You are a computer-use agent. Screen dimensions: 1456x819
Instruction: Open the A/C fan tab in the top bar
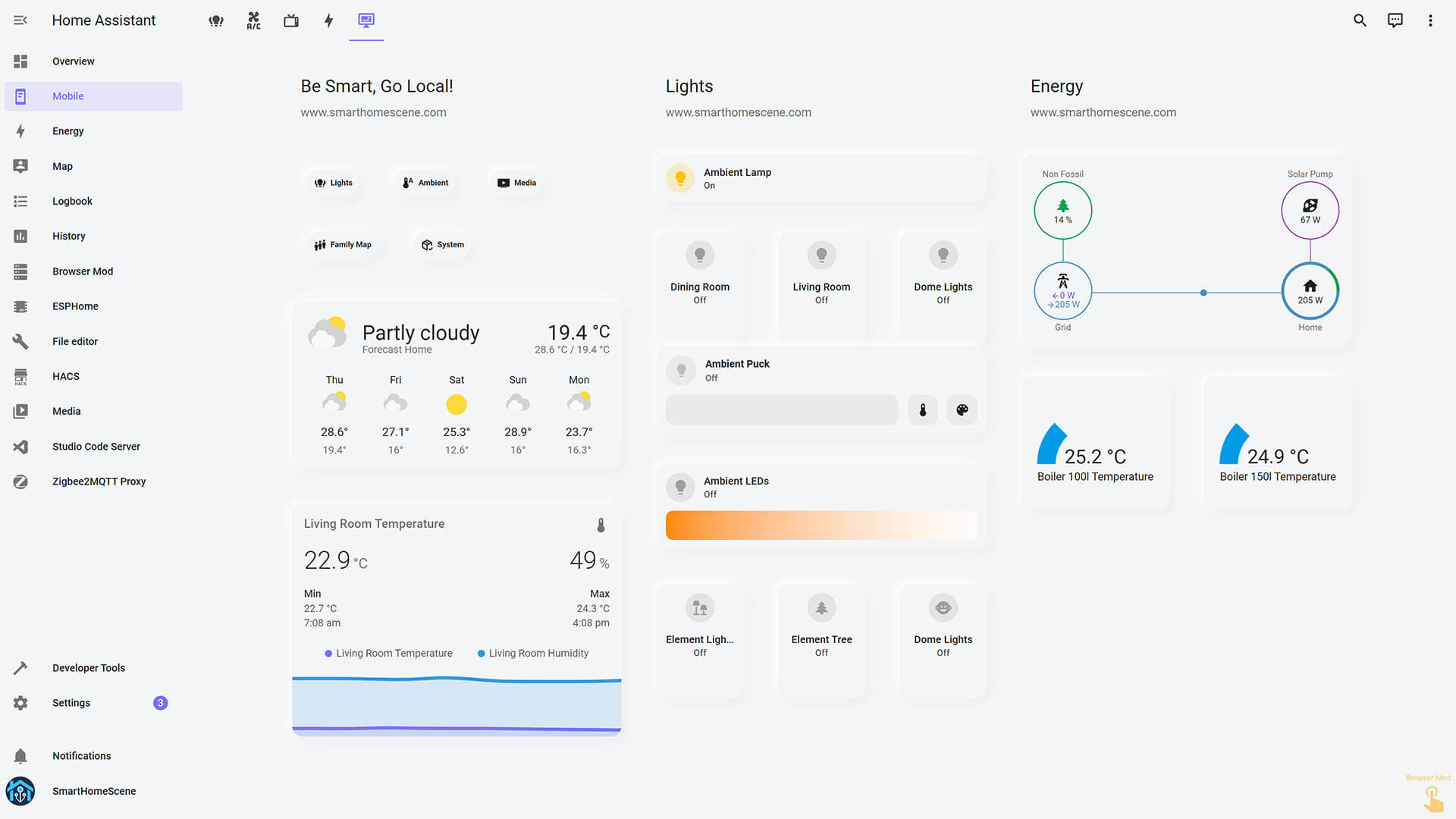253,20
